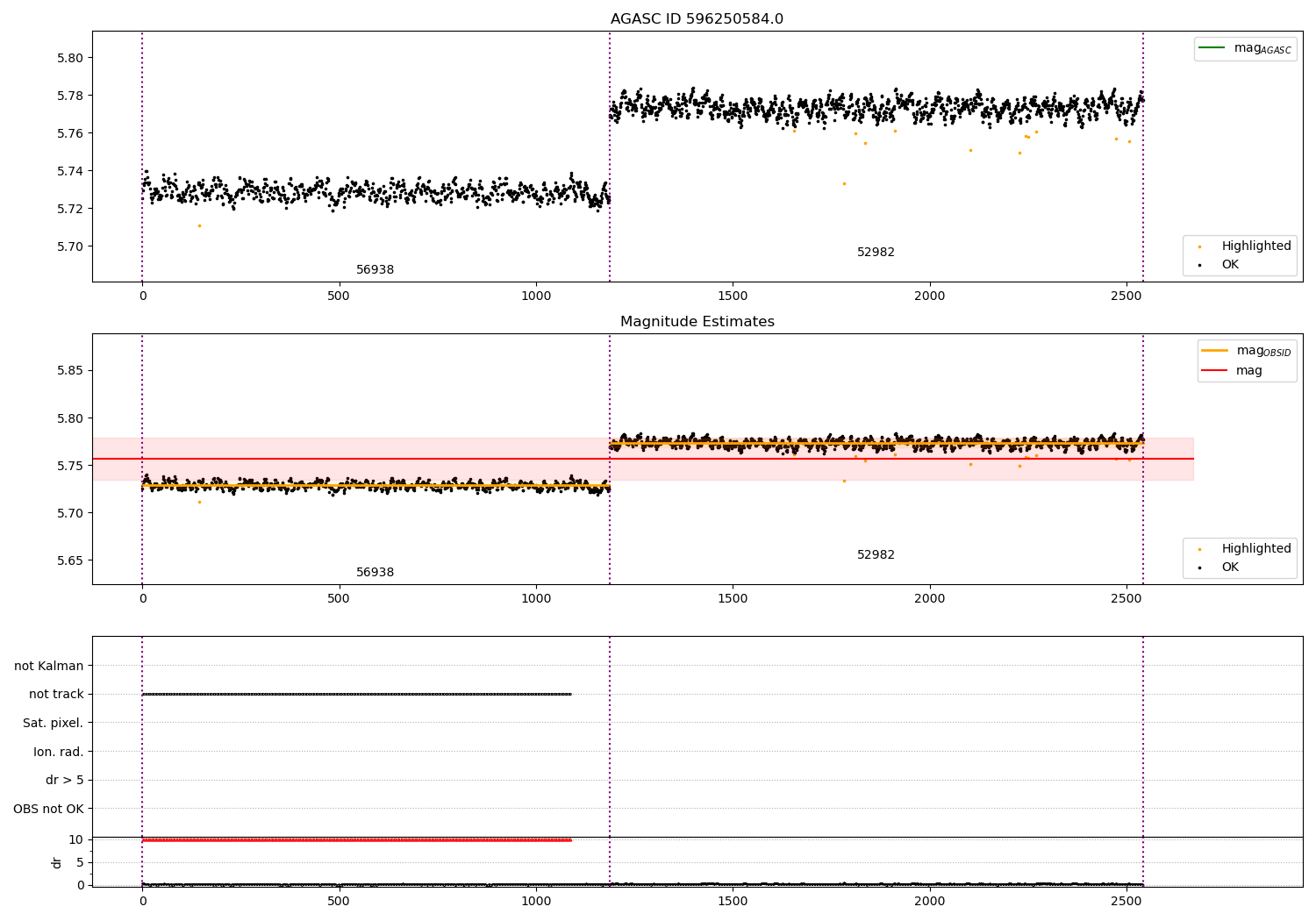The image size is (1316, 921).
Task: Click the 2000 x-tick of the Magnitude Estimates plot
Action: pyautogui.click(x=930, y=599)
